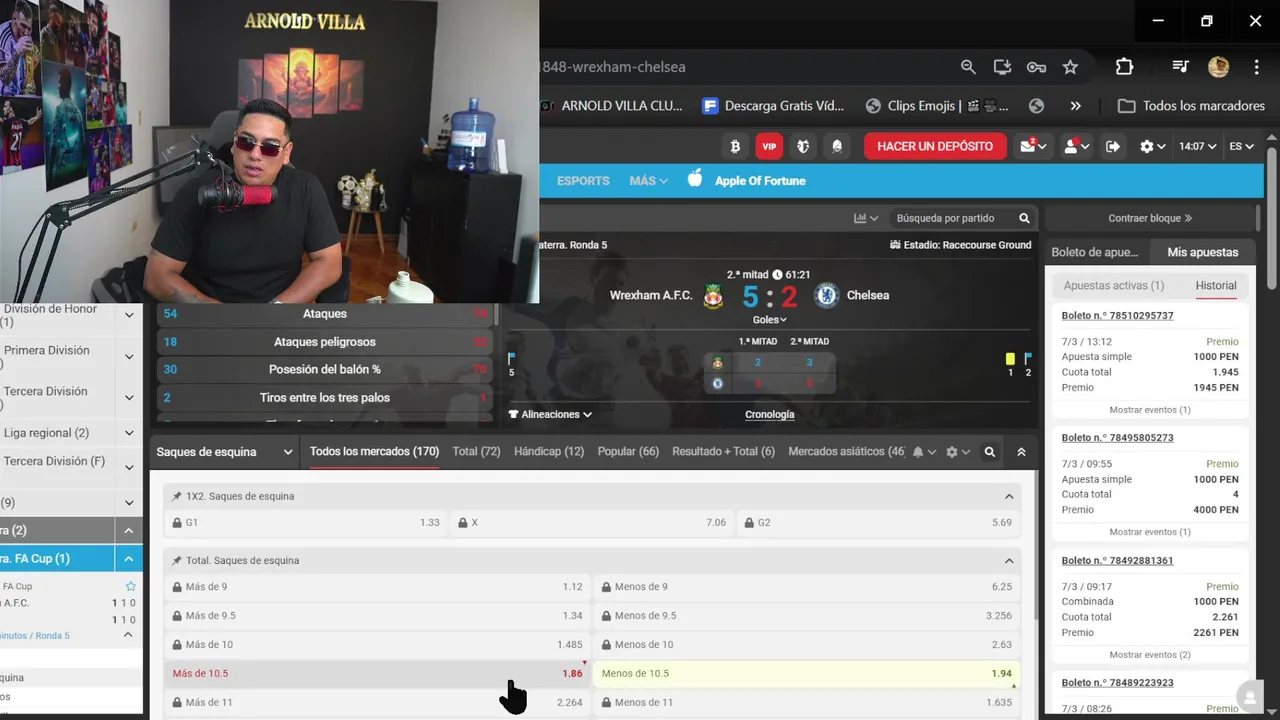Click the markets search magnifier icon
The height and width of the screenshot is (720, 1280).
click(x=989, y=452)
